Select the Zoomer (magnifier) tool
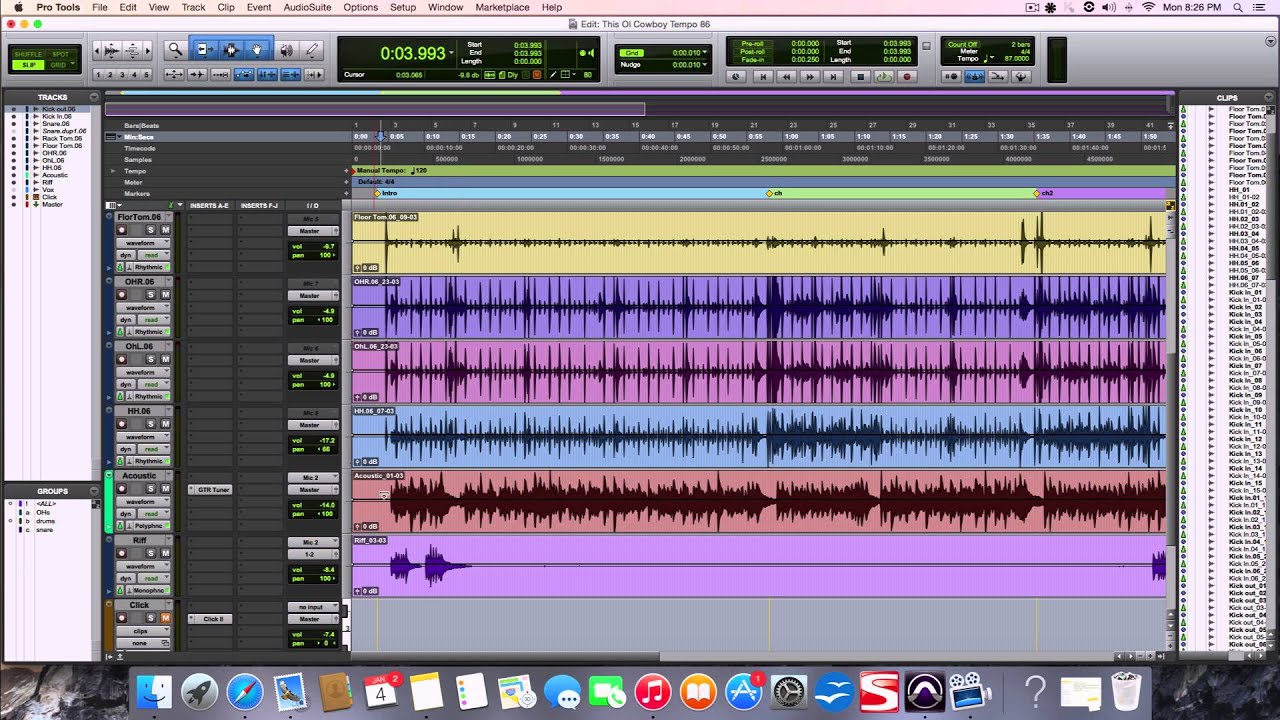Image resolution: width=1280 pixels, height=720 pixels. click(x=175, y=50)
